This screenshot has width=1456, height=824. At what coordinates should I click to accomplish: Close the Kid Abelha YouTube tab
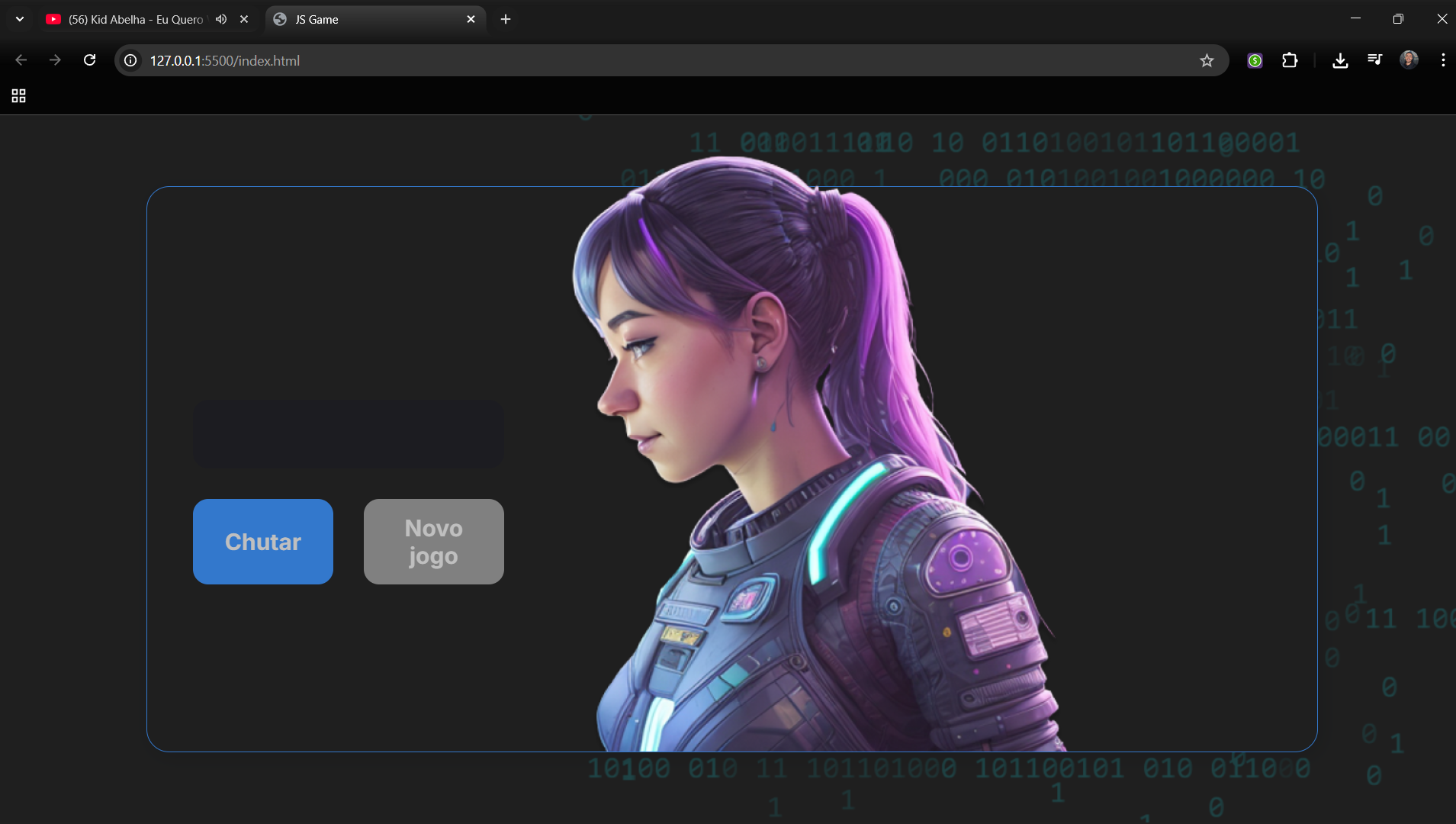tap(244, 19)
